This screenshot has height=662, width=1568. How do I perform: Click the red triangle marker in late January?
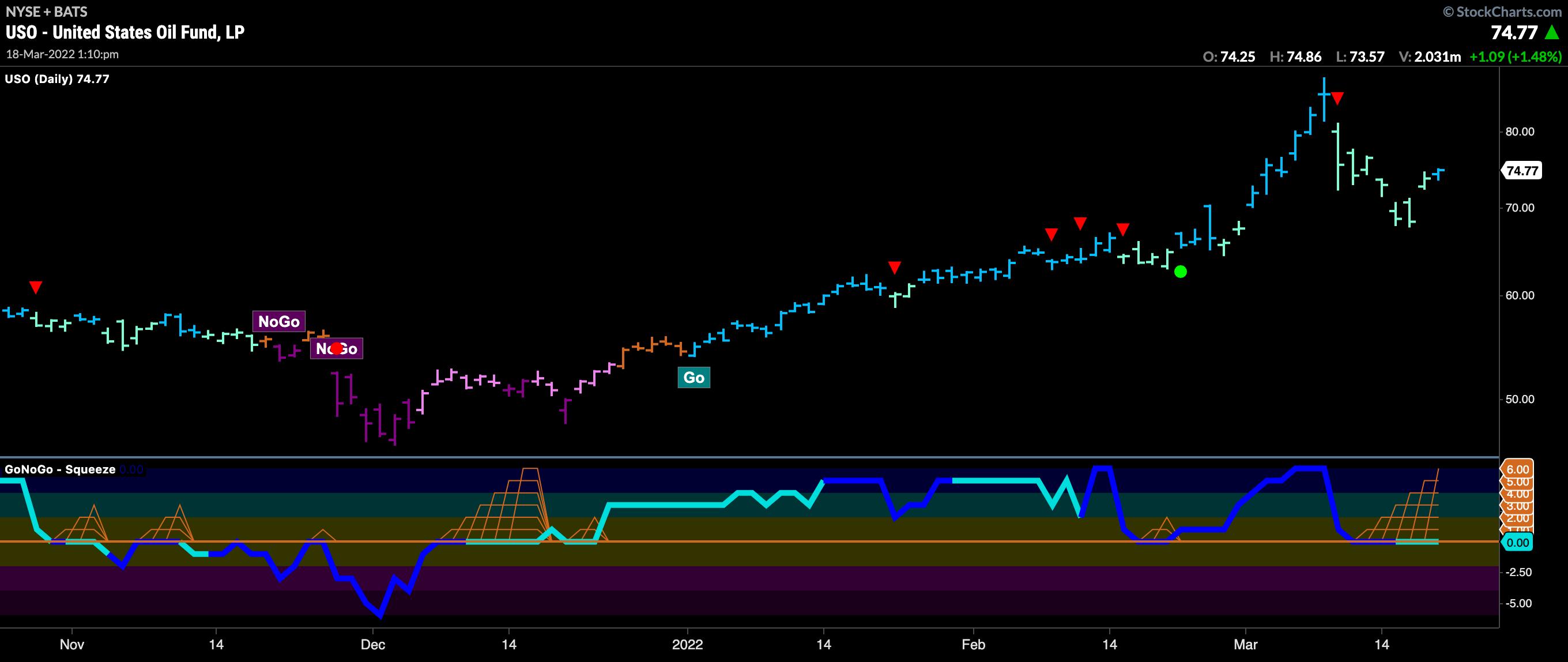[x=894, y=268]
